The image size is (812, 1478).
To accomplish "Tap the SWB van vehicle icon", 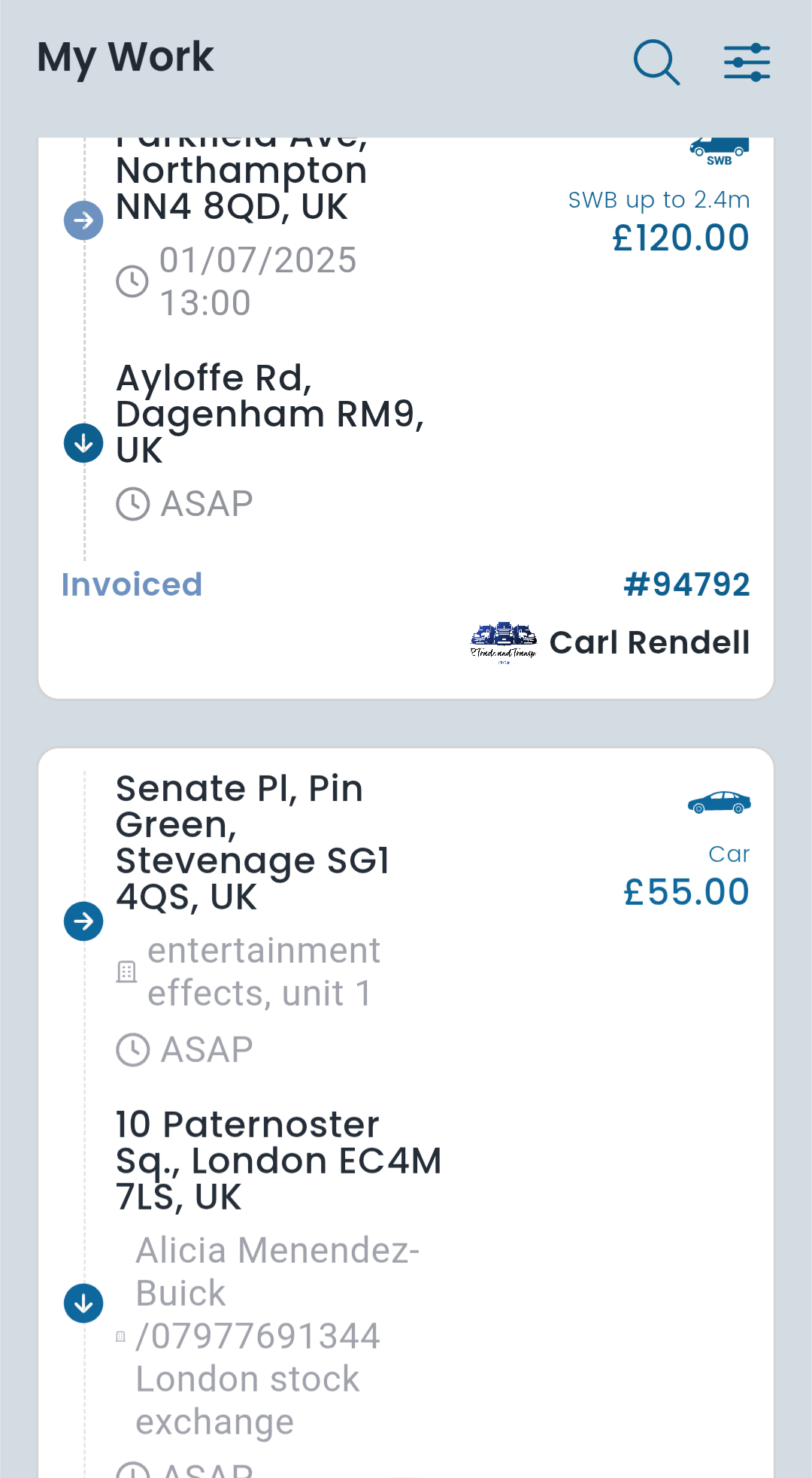I will 719,149.
